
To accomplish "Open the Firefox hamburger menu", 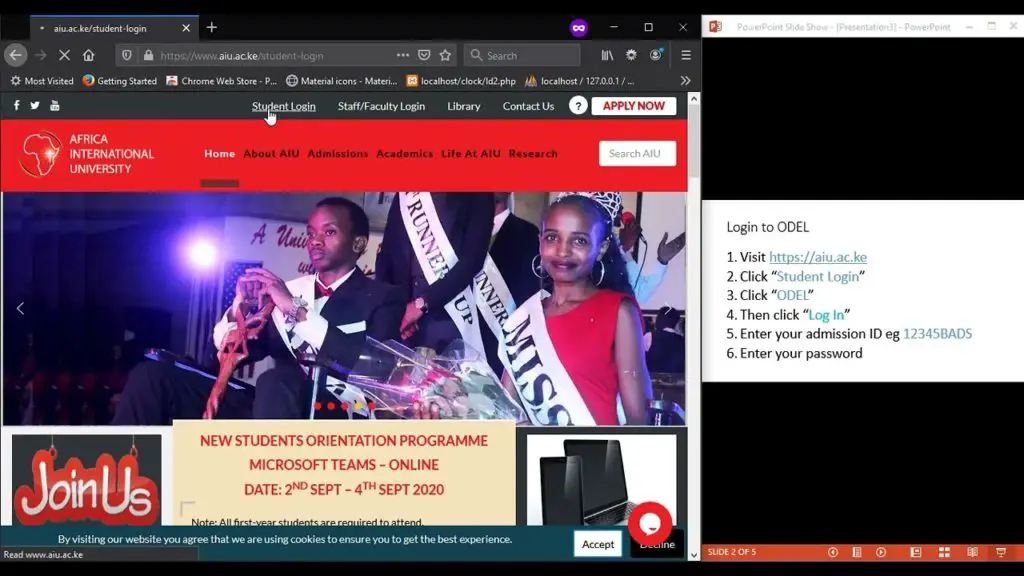I will point(686,56).
